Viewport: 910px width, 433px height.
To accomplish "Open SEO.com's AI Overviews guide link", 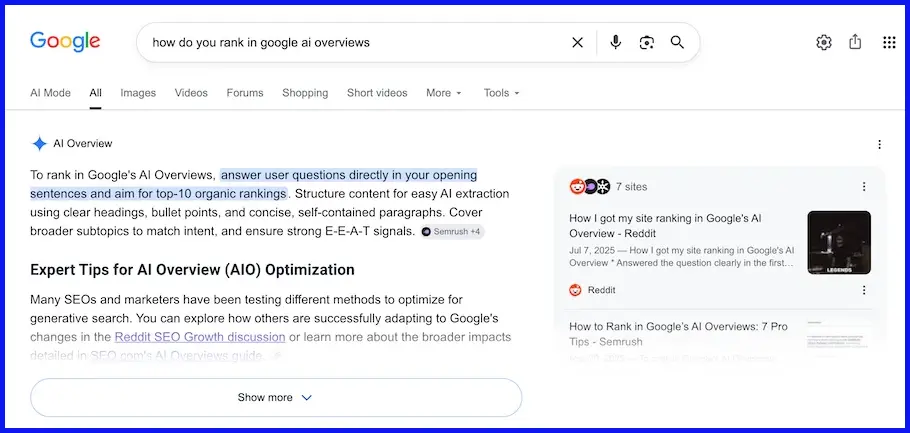I will (176, 355).
